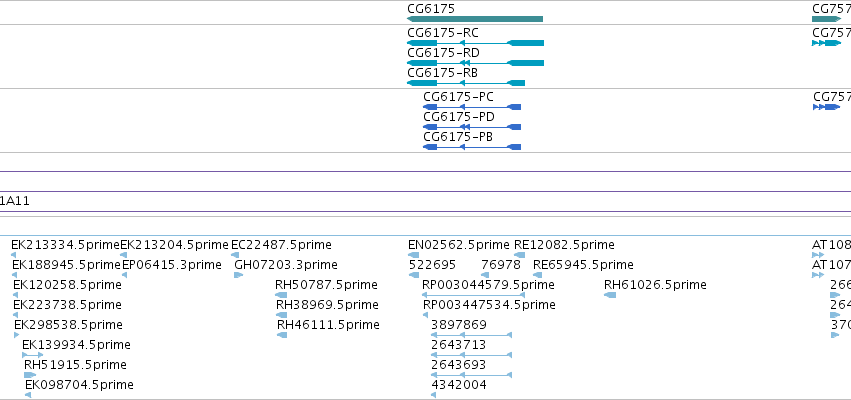851x400 pixels.
Task: Open the EN02562.5prime label link
Action: [x=459, y=245]
